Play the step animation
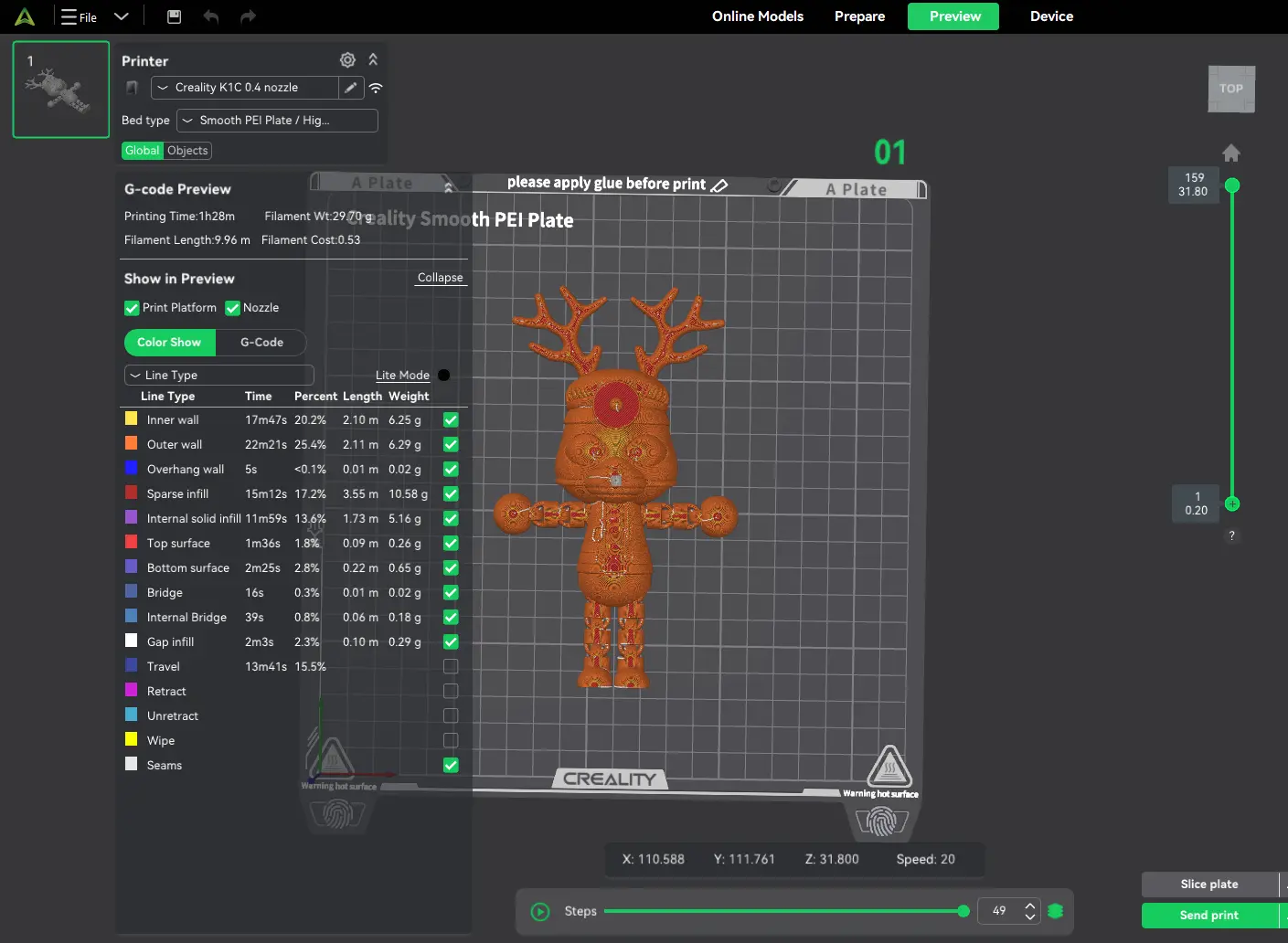Viewport: 1288px width, 943px height. (540, 911)
